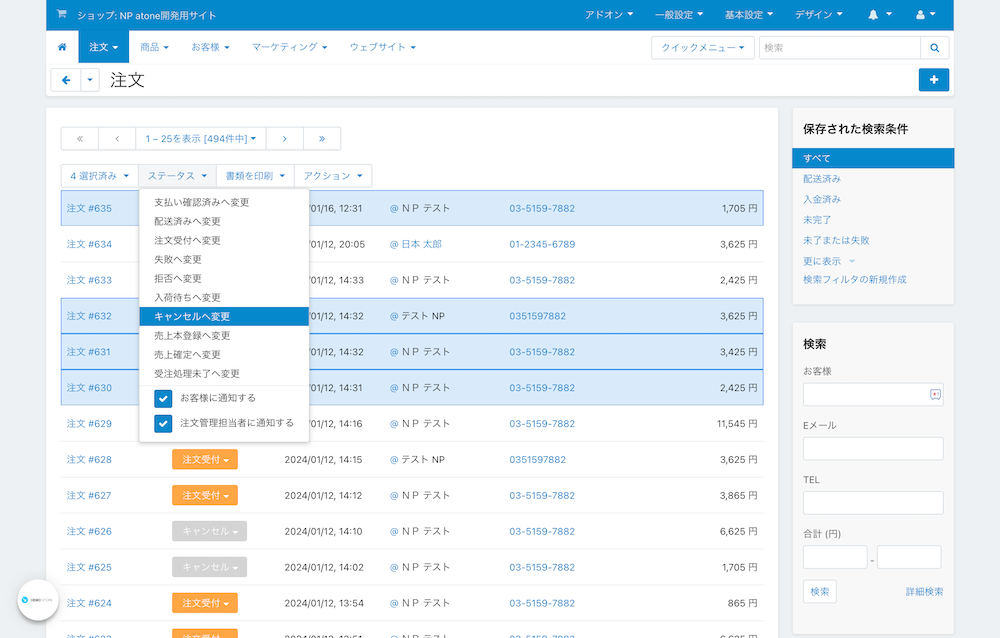Click customer 日本 太郎 link
The width and height of the screenshot is (1000, 638).
(421, 244)
